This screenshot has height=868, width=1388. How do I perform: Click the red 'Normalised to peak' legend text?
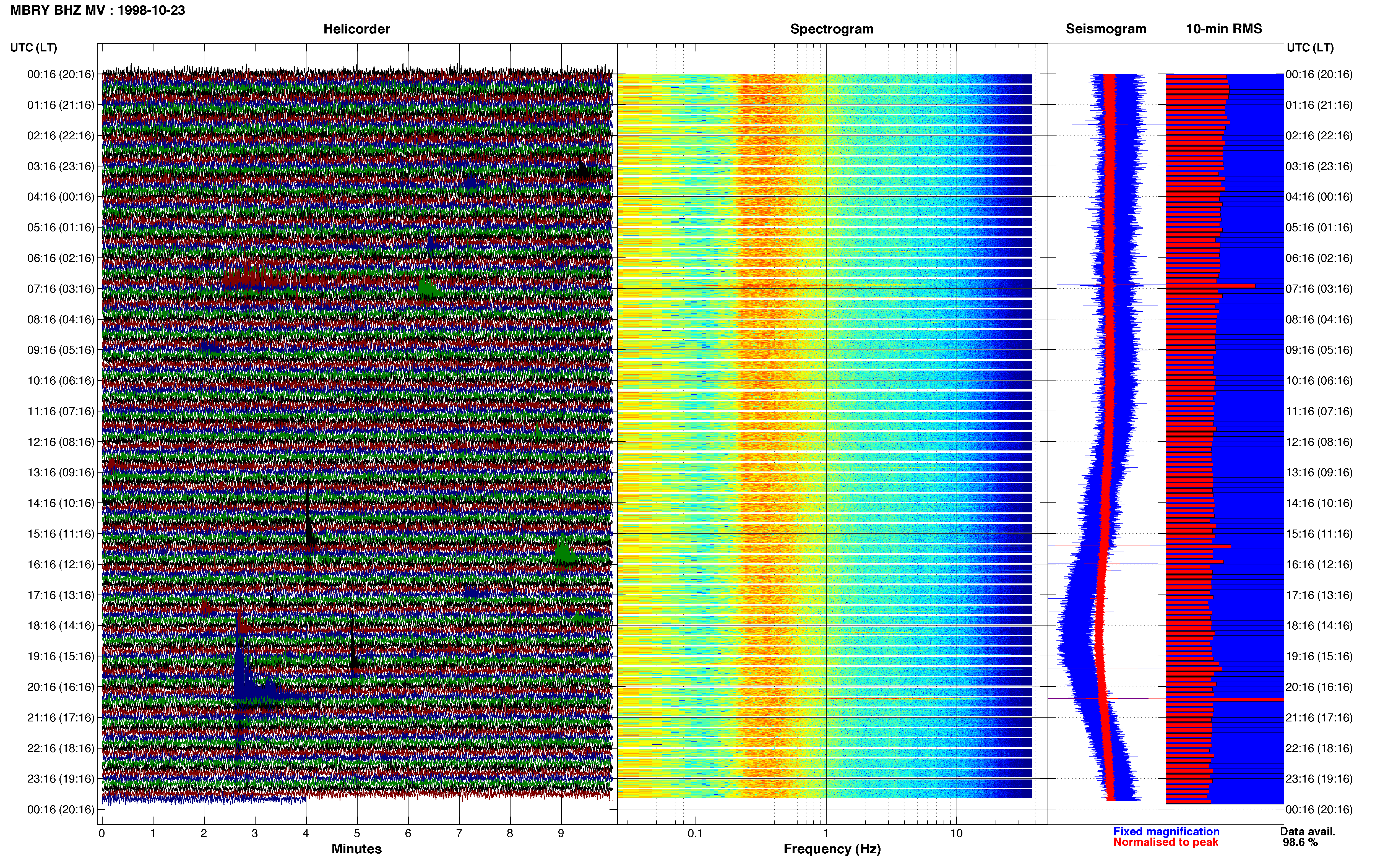click(x=1165, y=842)
